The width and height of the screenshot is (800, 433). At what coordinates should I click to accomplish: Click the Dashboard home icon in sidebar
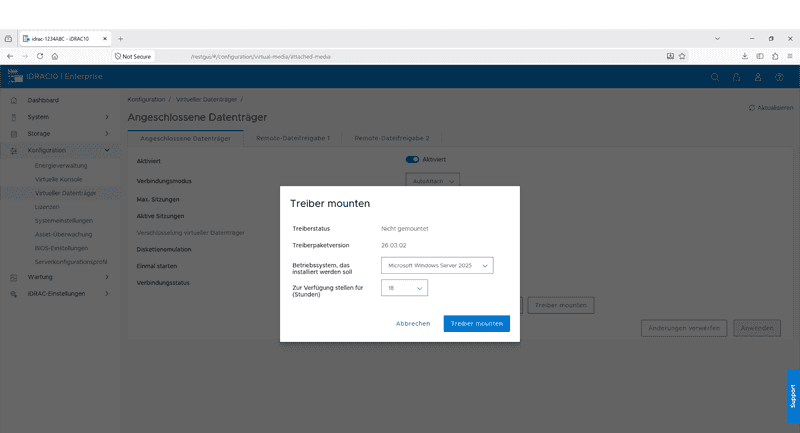[14, 100]
